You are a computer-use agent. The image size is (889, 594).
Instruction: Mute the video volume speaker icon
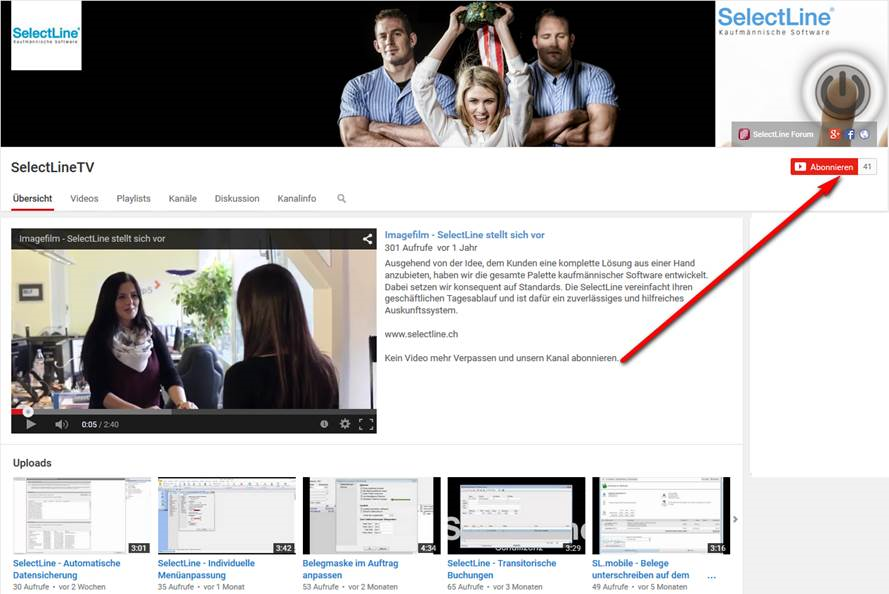point(61,424)
